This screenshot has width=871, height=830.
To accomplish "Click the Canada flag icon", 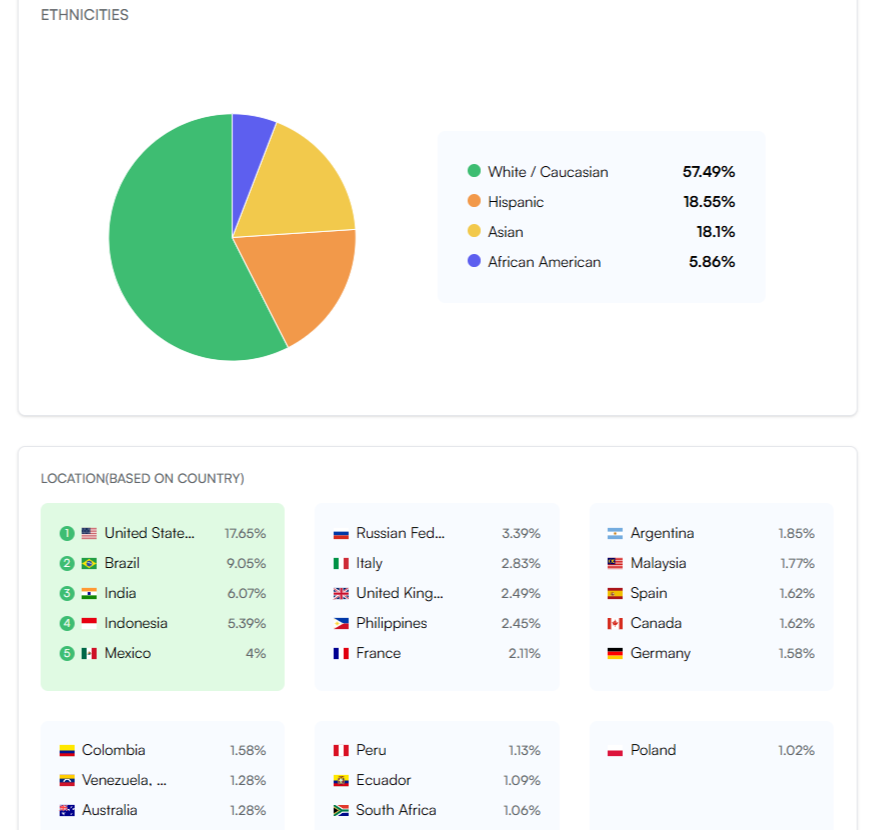I will 615,623.
